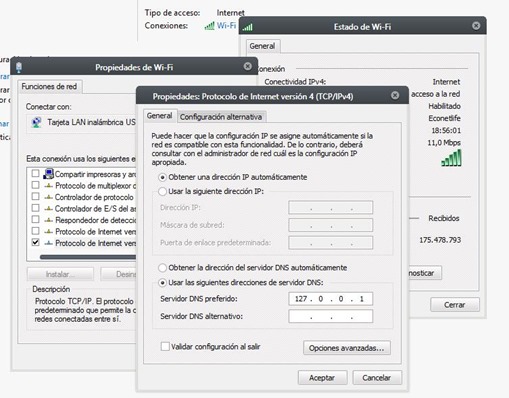Select 'Funciones de red' tab
This screenshot has height=398, width=509.
(x=49, y=87)
